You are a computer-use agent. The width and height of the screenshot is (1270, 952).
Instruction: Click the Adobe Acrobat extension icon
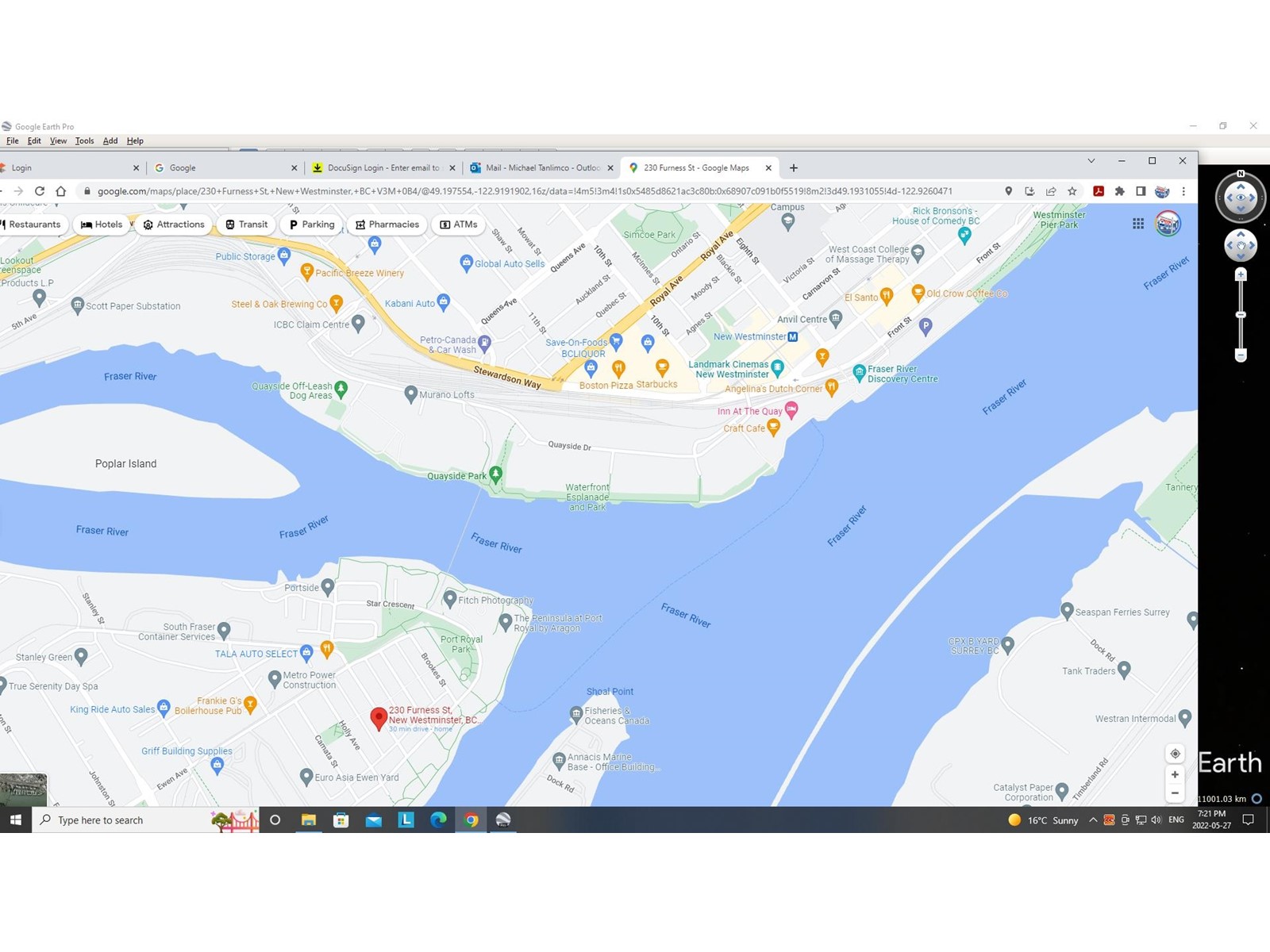pyautogui.click(x=1099, y=191)
